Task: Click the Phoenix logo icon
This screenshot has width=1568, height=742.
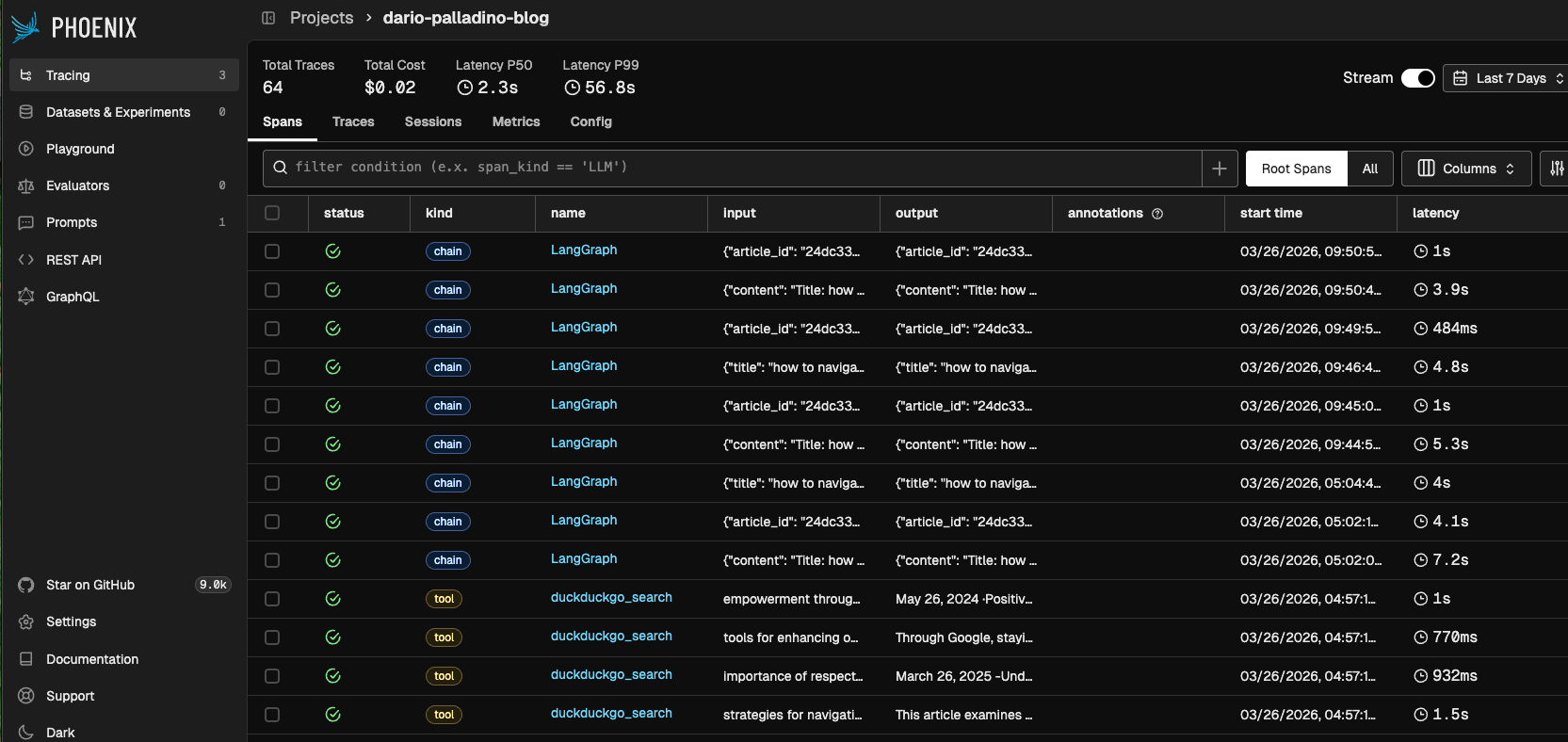Action: coord(25,27)
